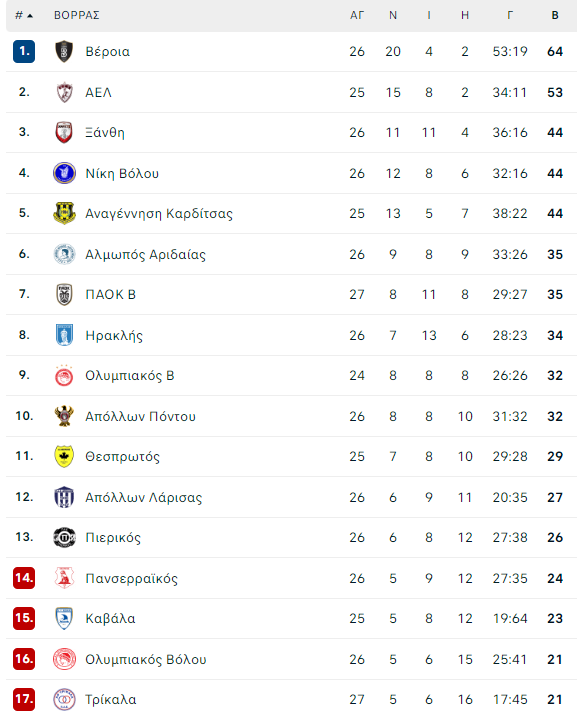Screen dimensions: 577x719
Task: Sort standings by Β points column
Action: [x=555, y=16]
